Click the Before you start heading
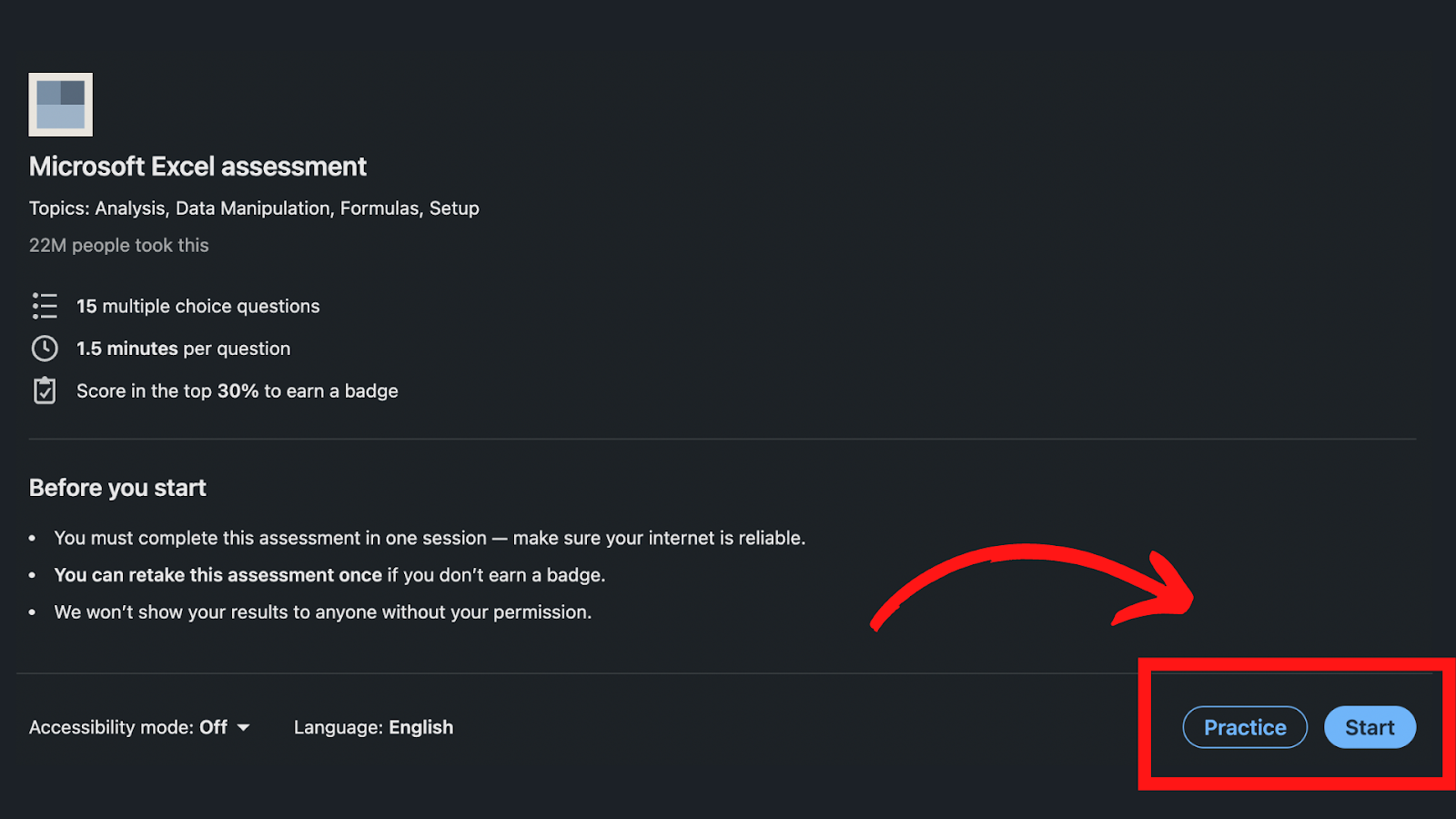 coord(117,488)
